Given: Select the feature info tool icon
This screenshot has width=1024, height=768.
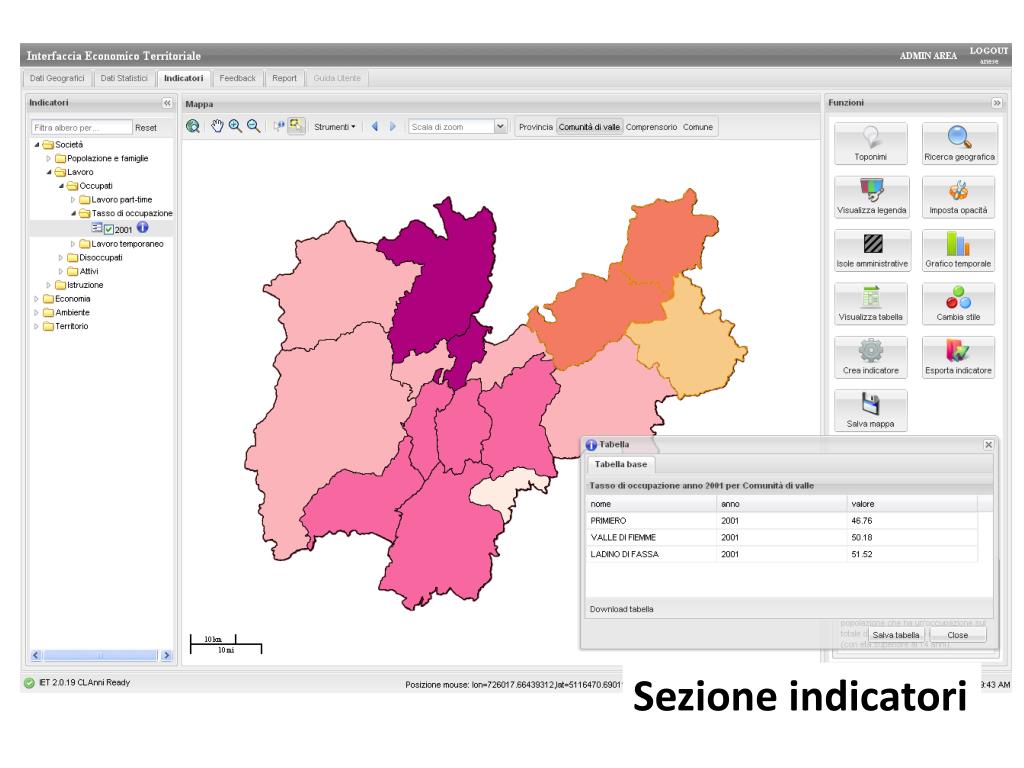Looking at the screenshot, I should click(279, 126).
